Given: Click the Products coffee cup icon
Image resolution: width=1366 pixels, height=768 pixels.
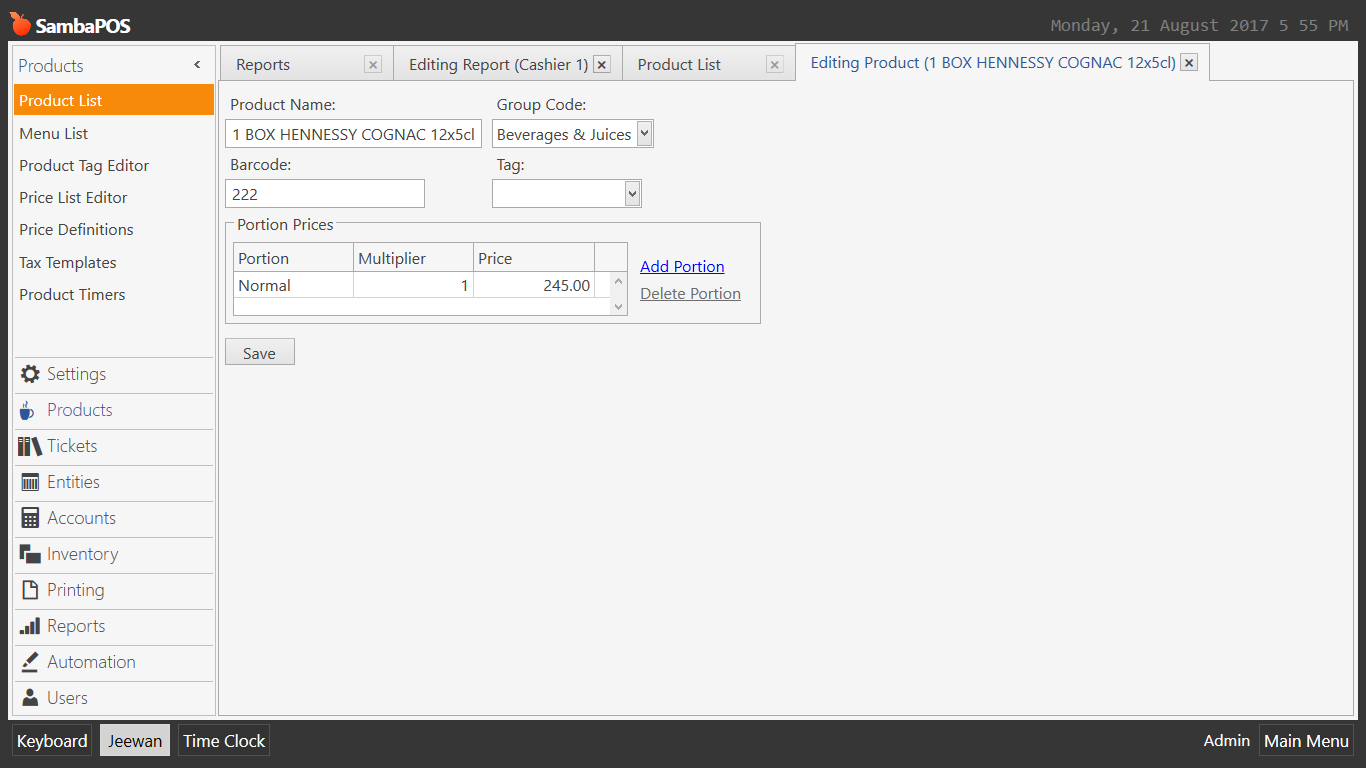Looking at the screenshot, I should click(x=27, y=410).
